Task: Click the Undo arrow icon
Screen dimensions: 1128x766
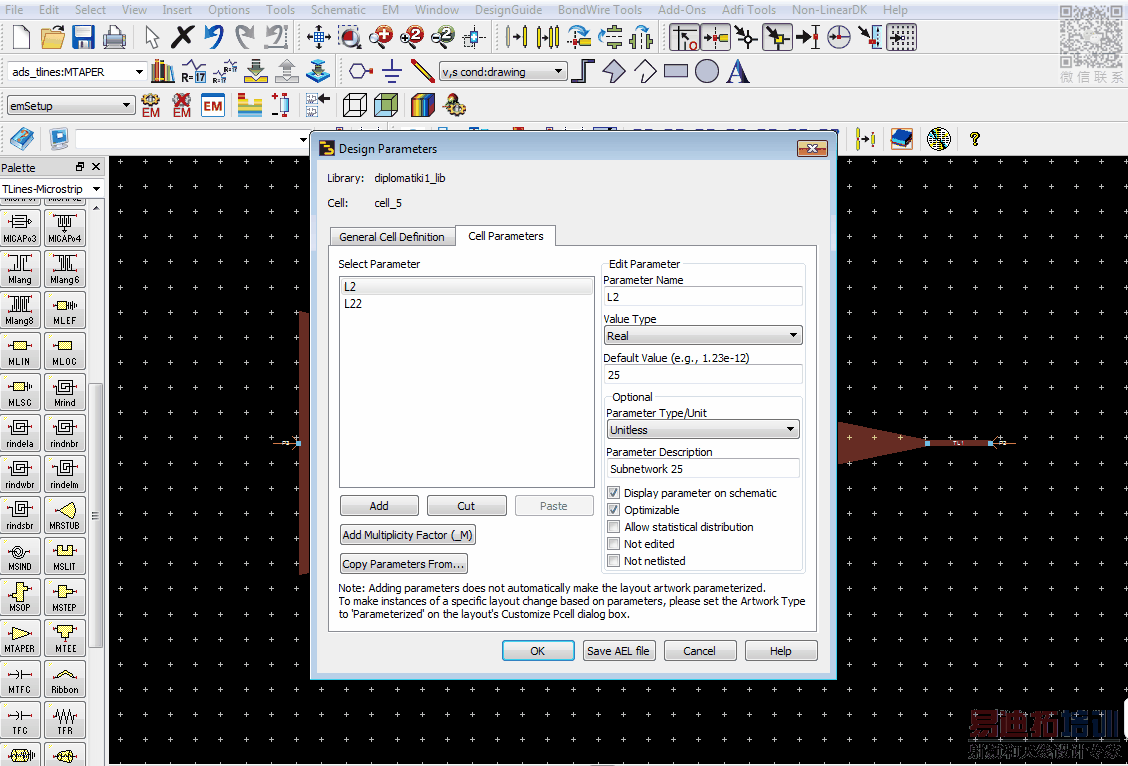Action: (x=214, y=37)
